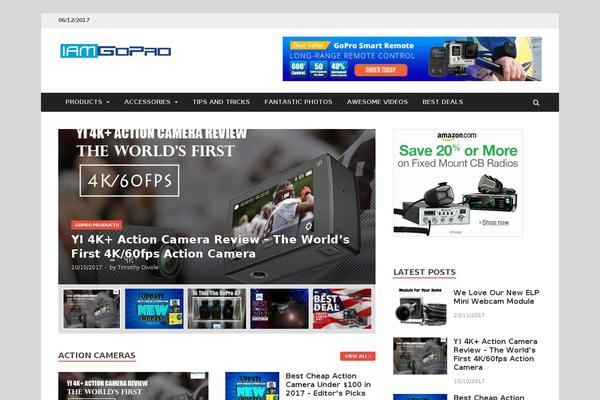The image size is (600, 400).
Task: Click the 10/10/2017 date in Latest Posts
Action: pos(469,381)
